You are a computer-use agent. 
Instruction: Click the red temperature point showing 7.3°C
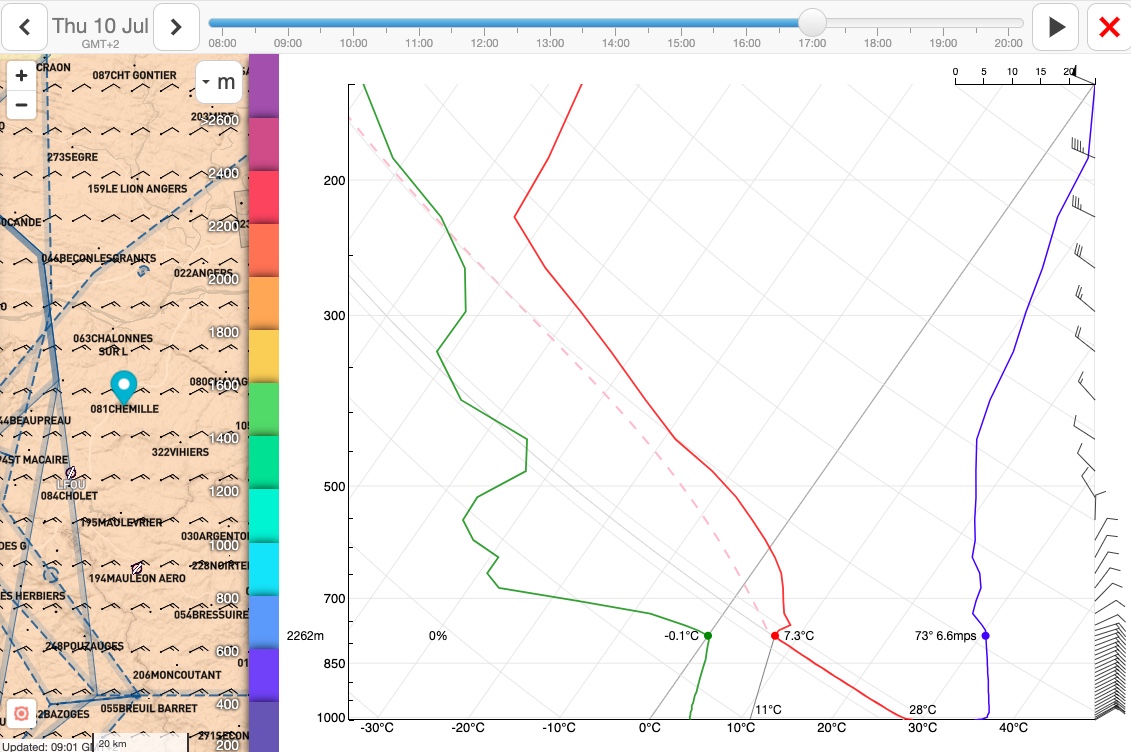[x=775, y=636]
